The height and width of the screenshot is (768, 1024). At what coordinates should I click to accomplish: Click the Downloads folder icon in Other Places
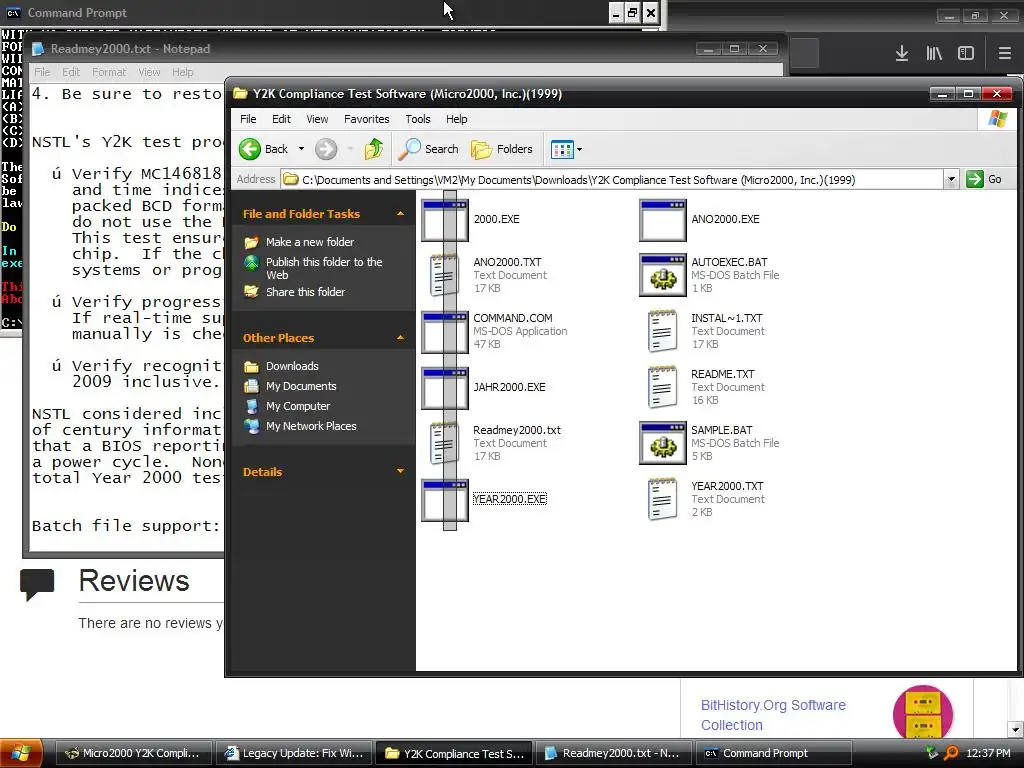251,366
